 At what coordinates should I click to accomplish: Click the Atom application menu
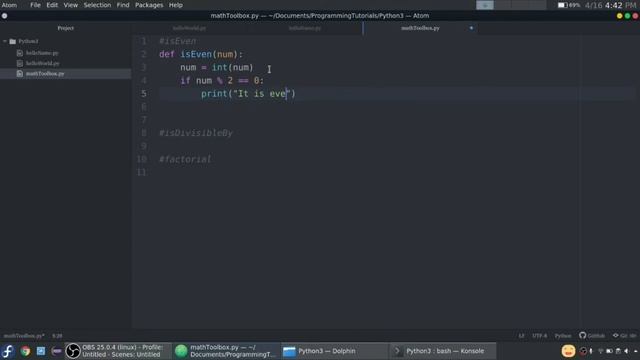9,5
